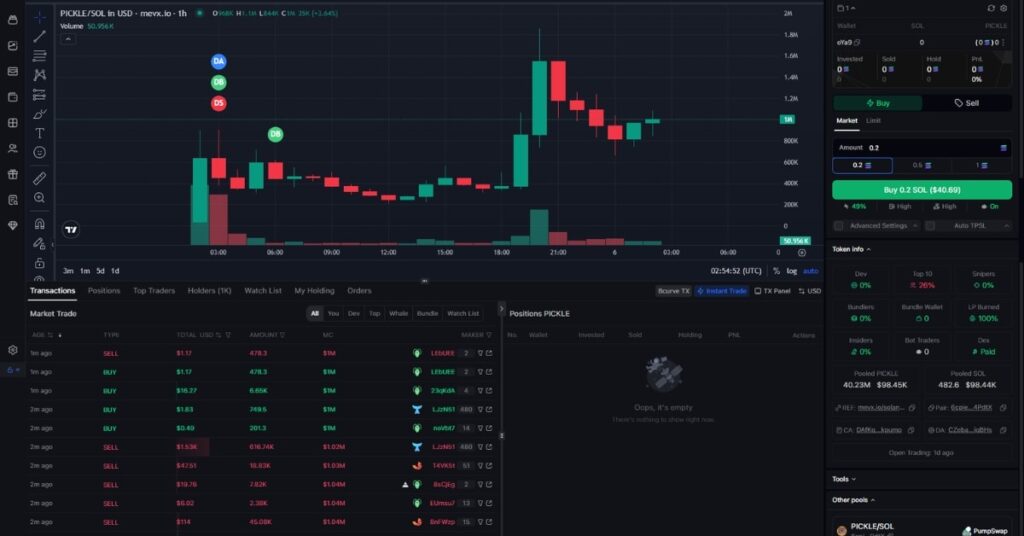Switch to the Transactions tab

tap(52, 291)
